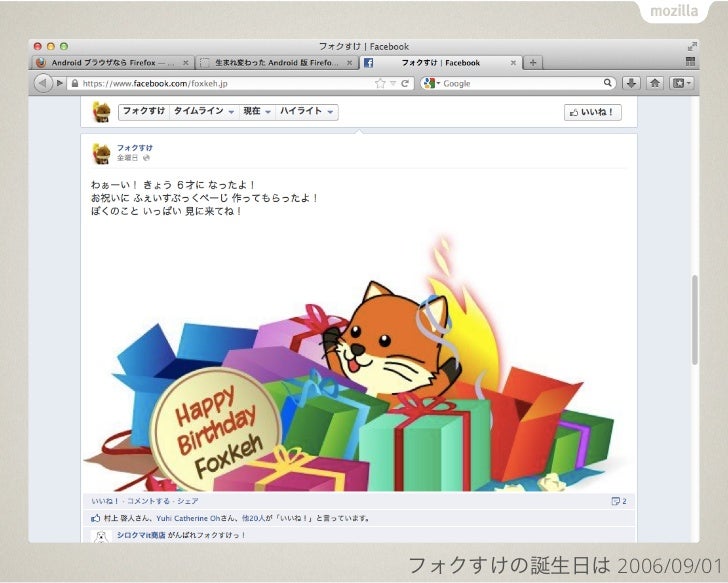728x583 pixels.
Task: Open Google search engine selector dropdown
Action: click(x=432, y=83)
